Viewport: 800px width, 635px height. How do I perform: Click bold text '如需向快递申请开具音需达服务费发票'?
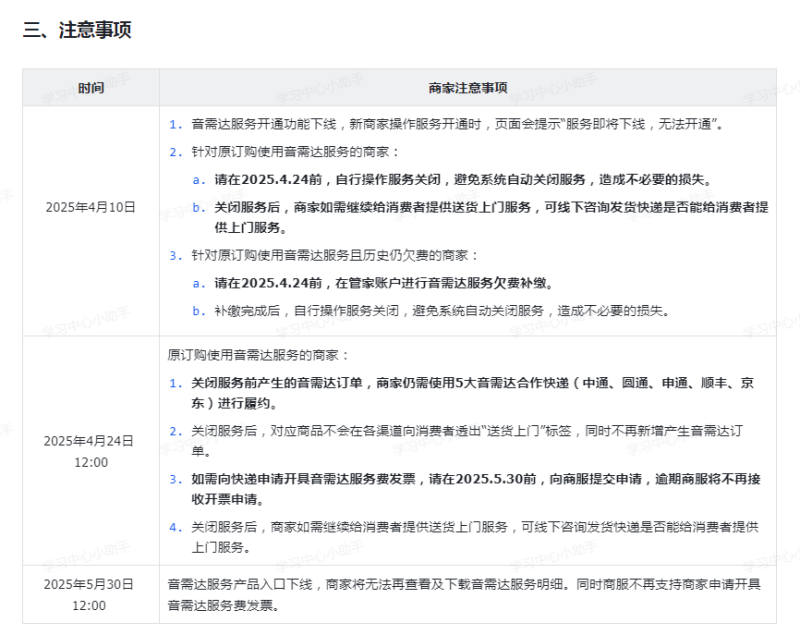point(304,479)
